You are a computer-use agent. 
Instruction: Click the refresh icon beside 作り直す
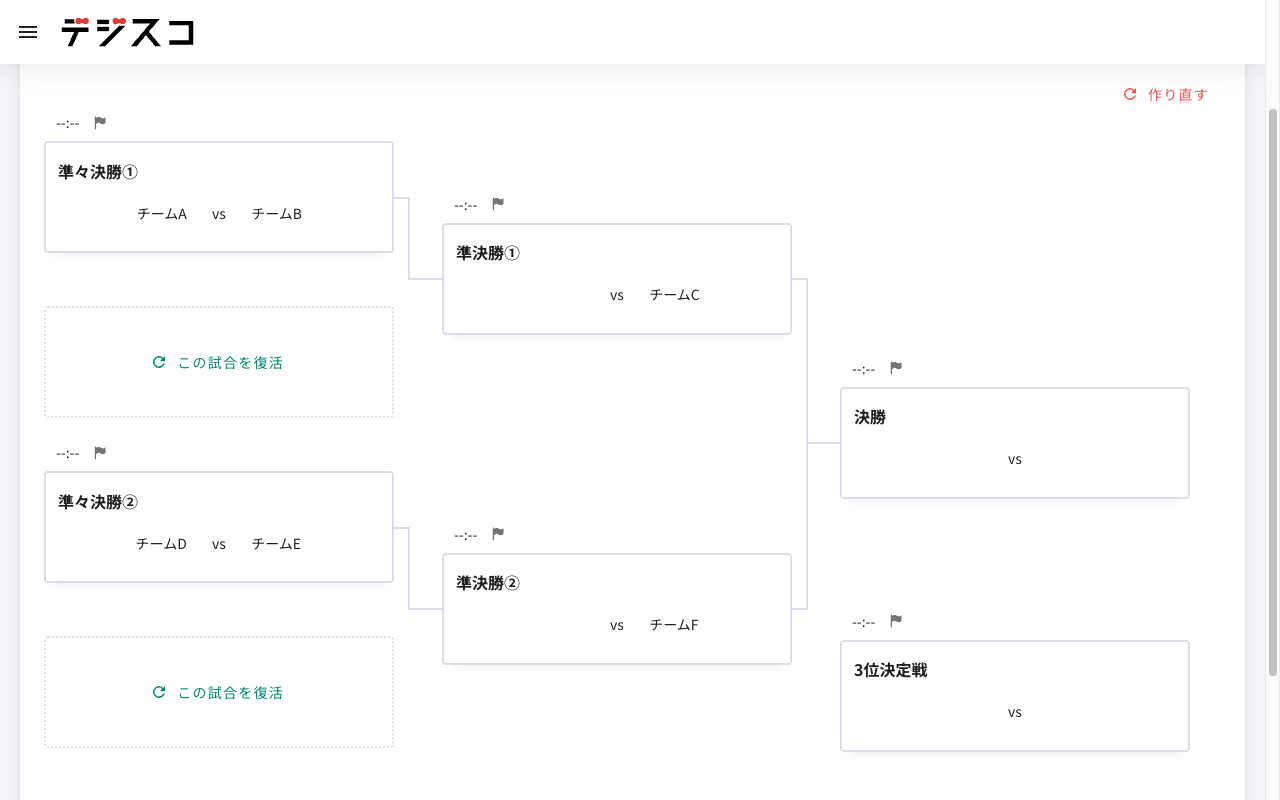(x=1129, y=93)
